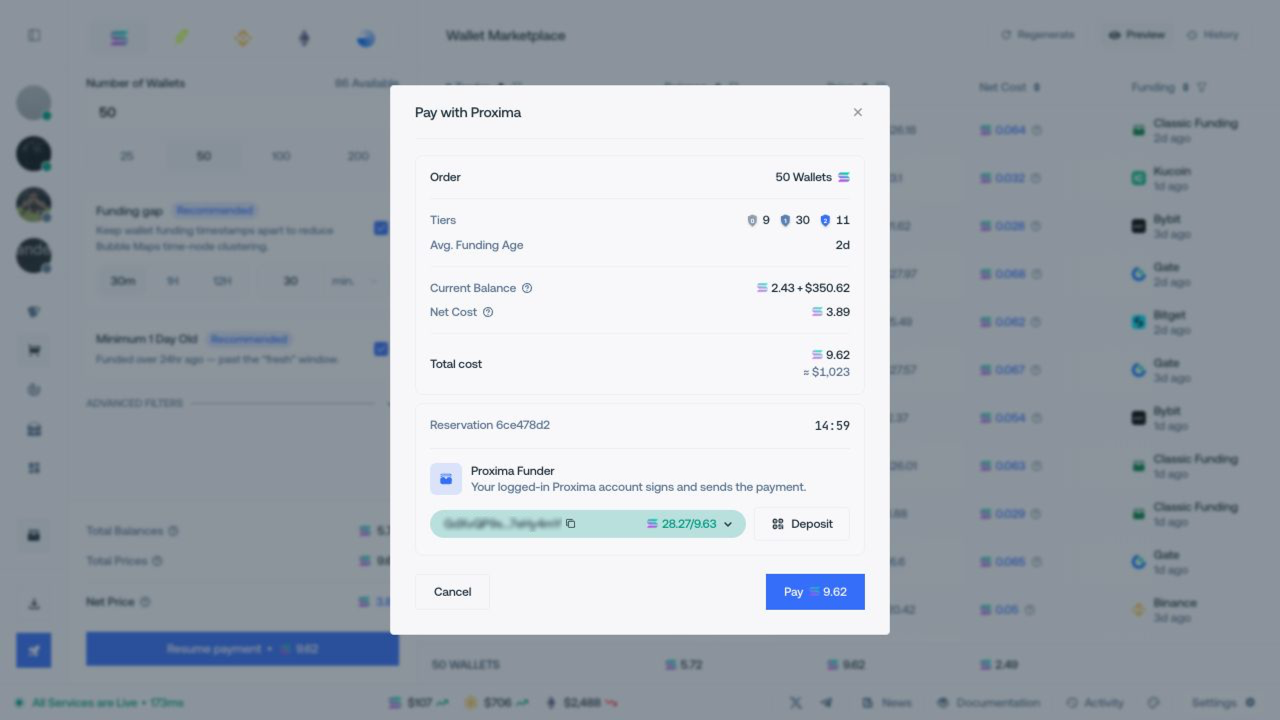1280x720 pixels.
Task: Open the min. time unit dropdown
Action: pos(353,281)
